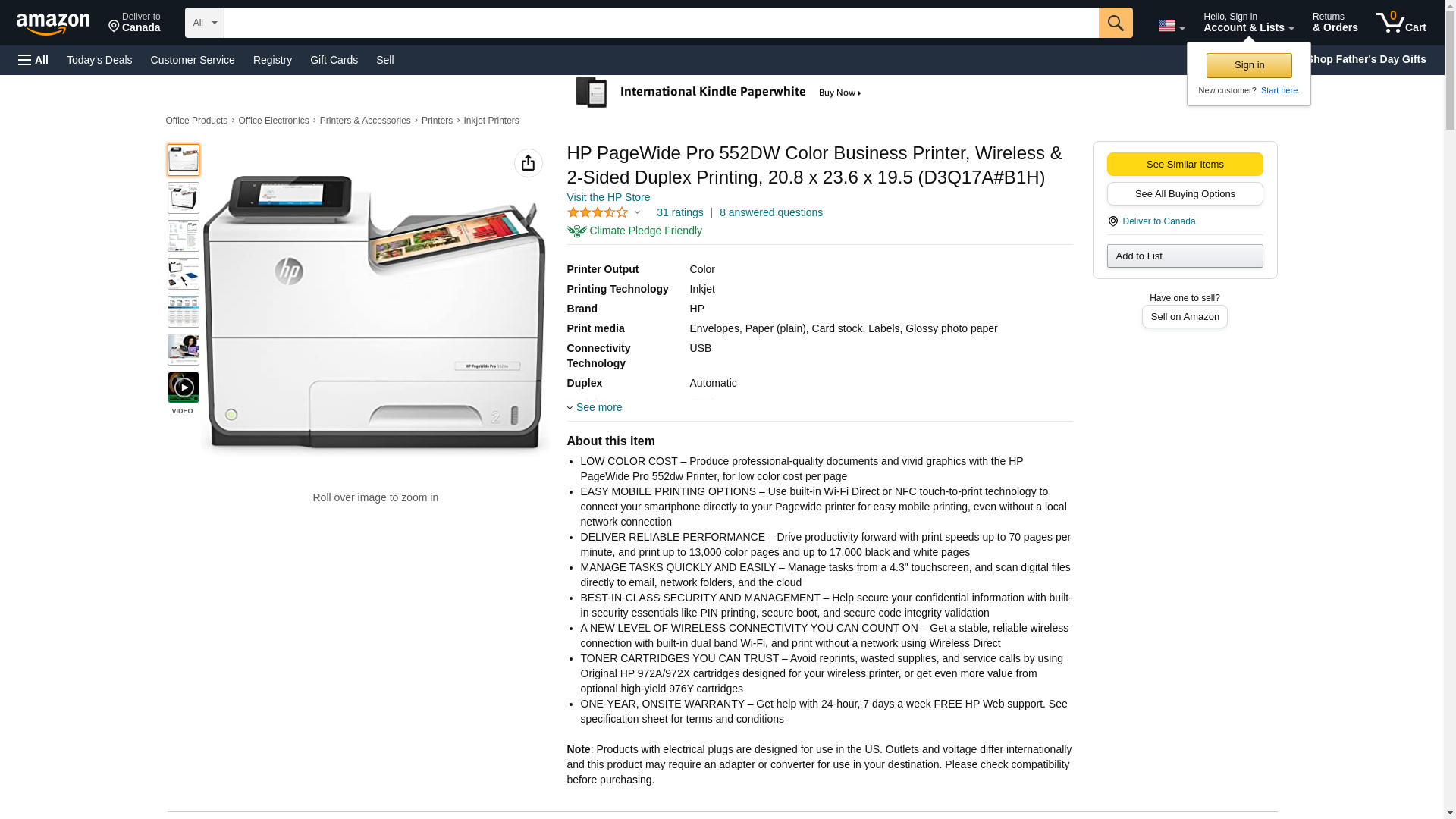Click the Amazon logo
This screenshot has width=1456, height=819.
(53, 24)
